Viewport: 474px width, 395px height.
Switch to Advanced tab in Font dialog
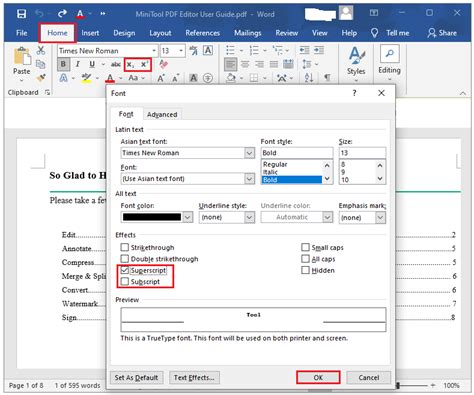[162, 114]
